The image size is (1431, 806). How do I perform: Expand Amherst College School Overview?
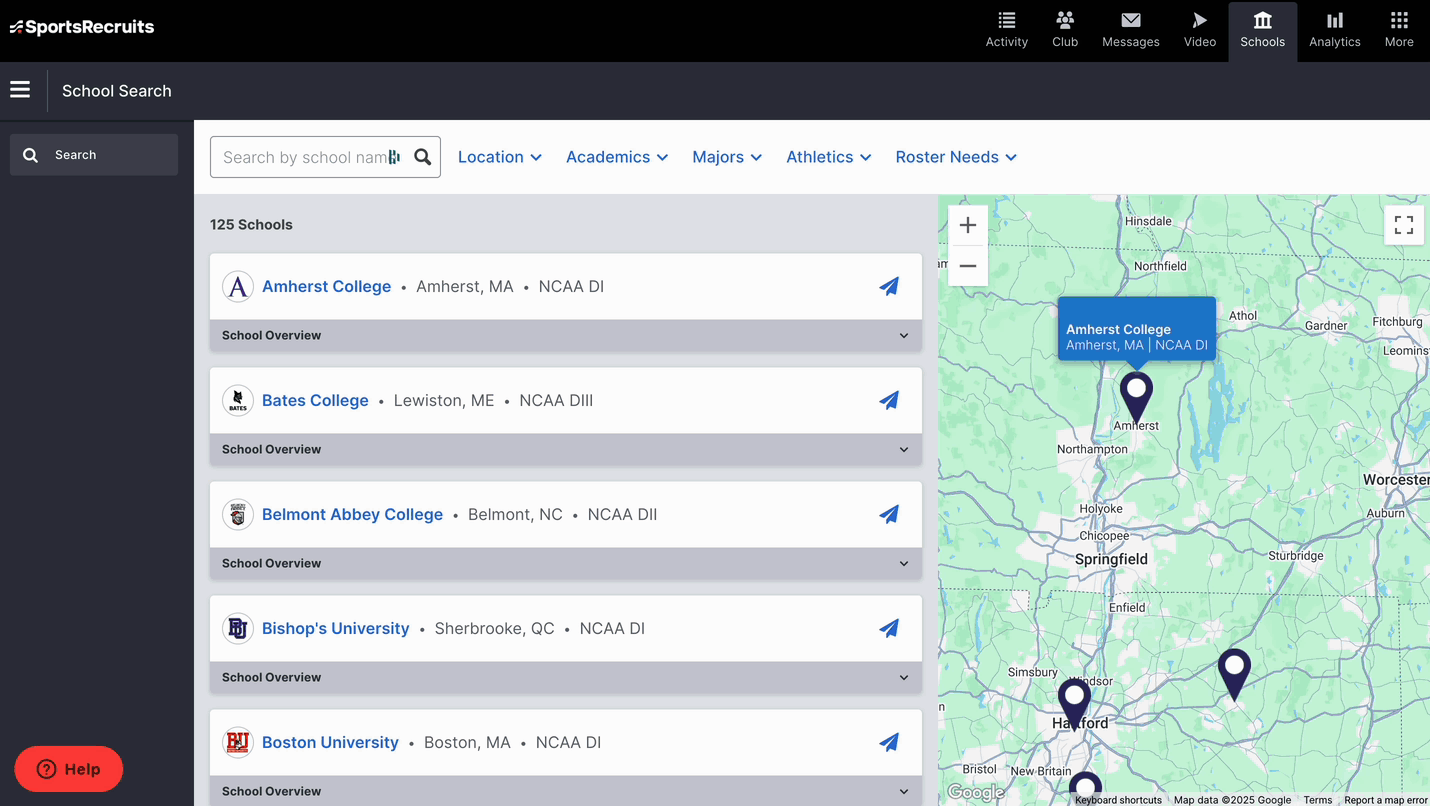coord(566,335)
